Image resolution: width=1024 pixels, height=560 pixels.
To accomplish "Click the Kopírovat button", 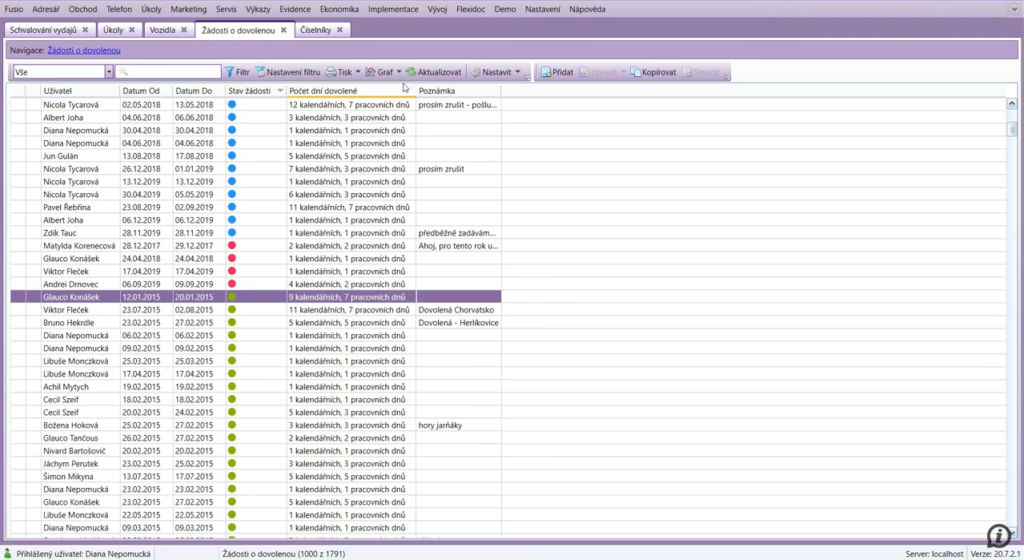I will coord(653,72).
